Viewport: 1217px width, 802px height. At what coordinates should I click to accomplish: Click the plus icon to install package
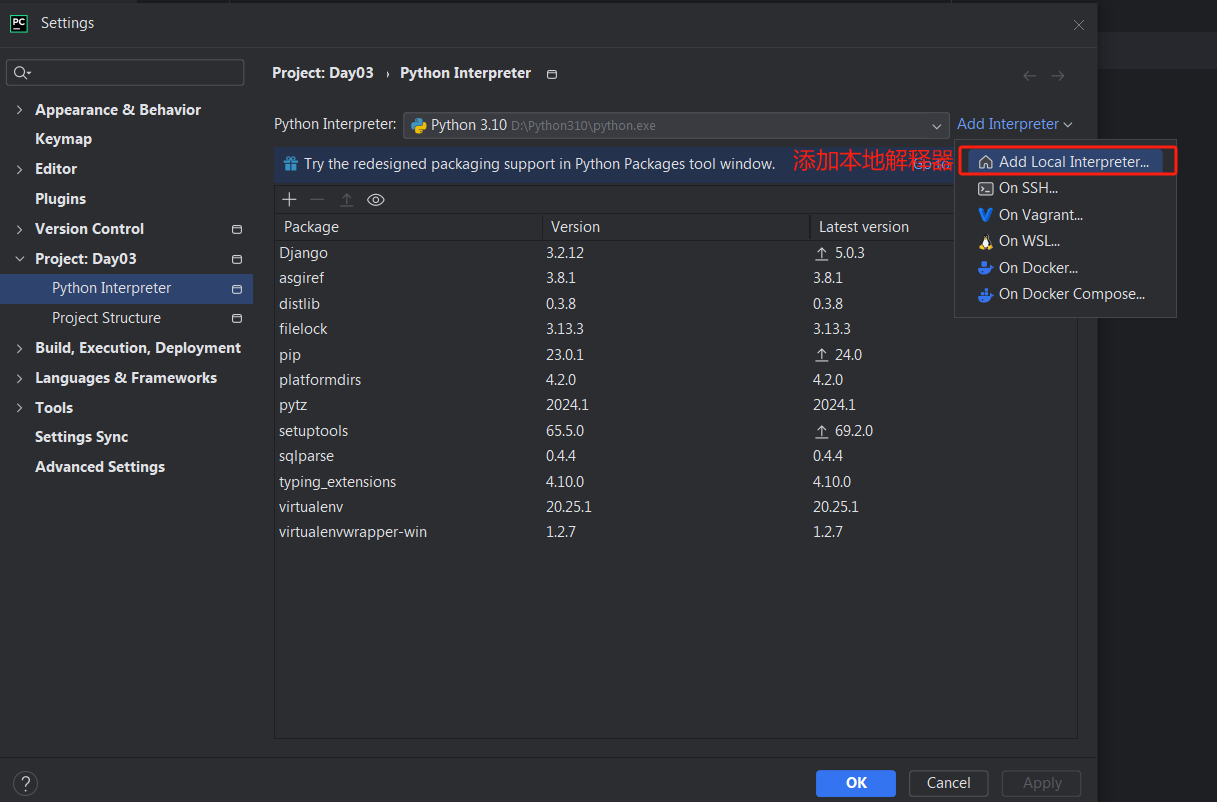point(290,200)
